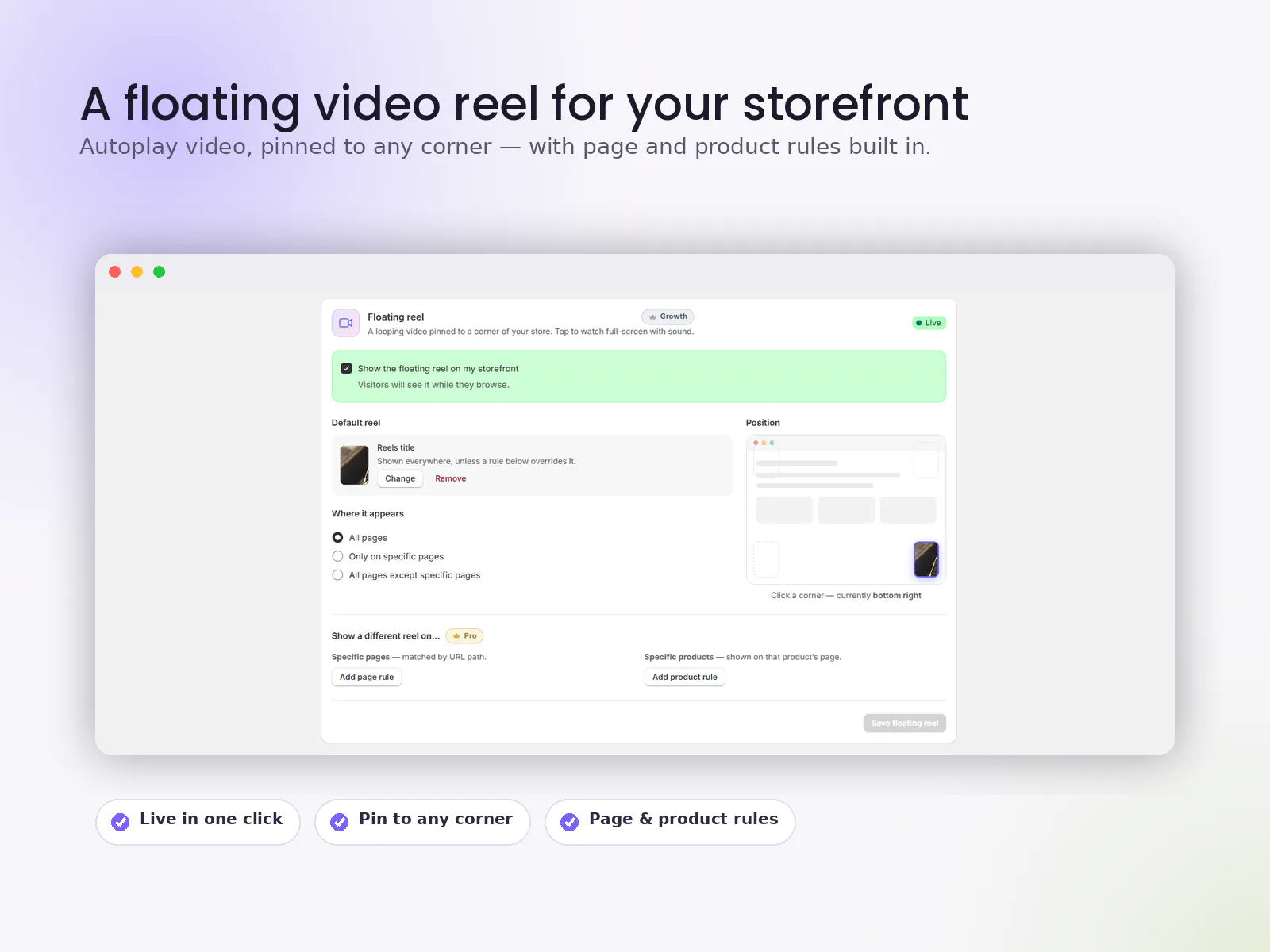Viewport: 1270px width, 952px height.
Task: Click checkmark icon beside Pin to any corner
Action: (x=340, y=822)
